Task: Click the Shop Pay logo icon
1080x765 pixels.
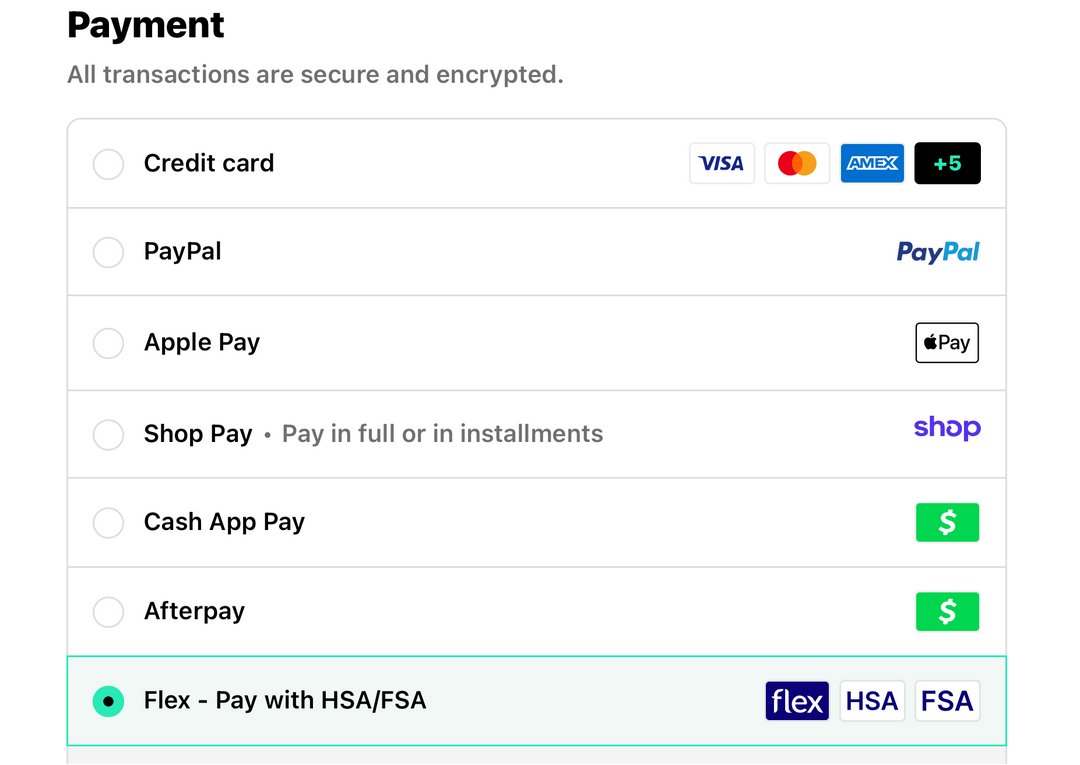Action: 946,428
